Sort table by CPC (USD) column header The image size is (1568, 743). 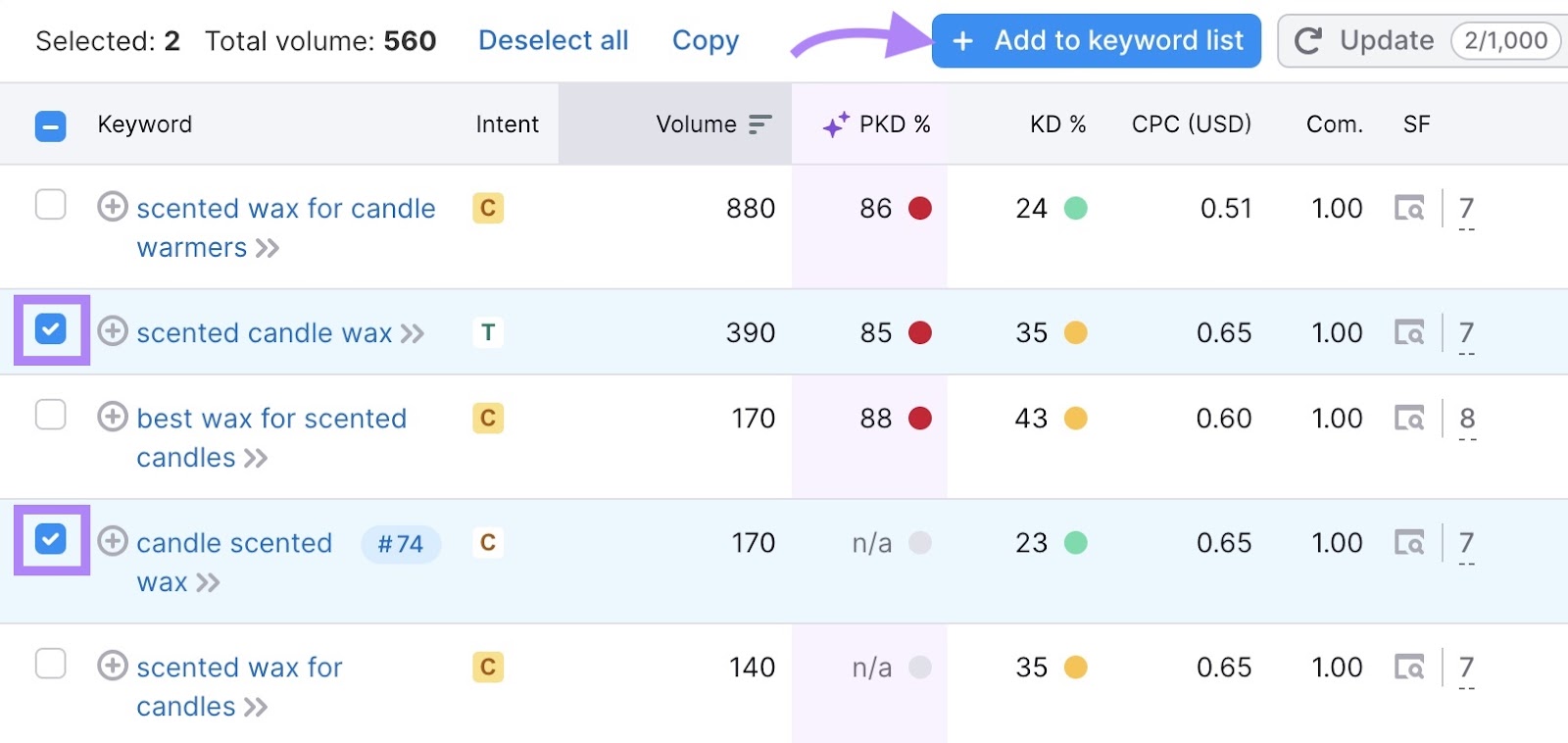coord(1192,124)
